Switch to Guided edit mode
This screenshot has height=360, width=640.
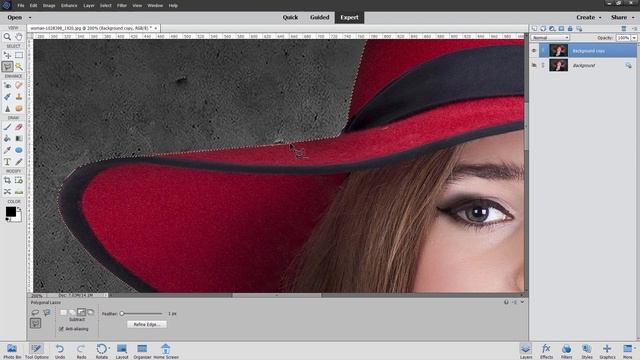(319, 18)
